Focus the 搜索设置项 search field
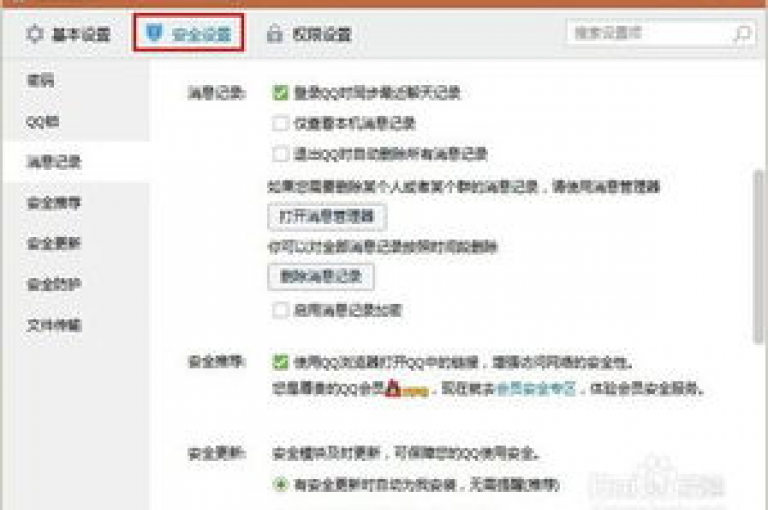The height and width of the screenshot is (510, 768). [x=651, y=33]
